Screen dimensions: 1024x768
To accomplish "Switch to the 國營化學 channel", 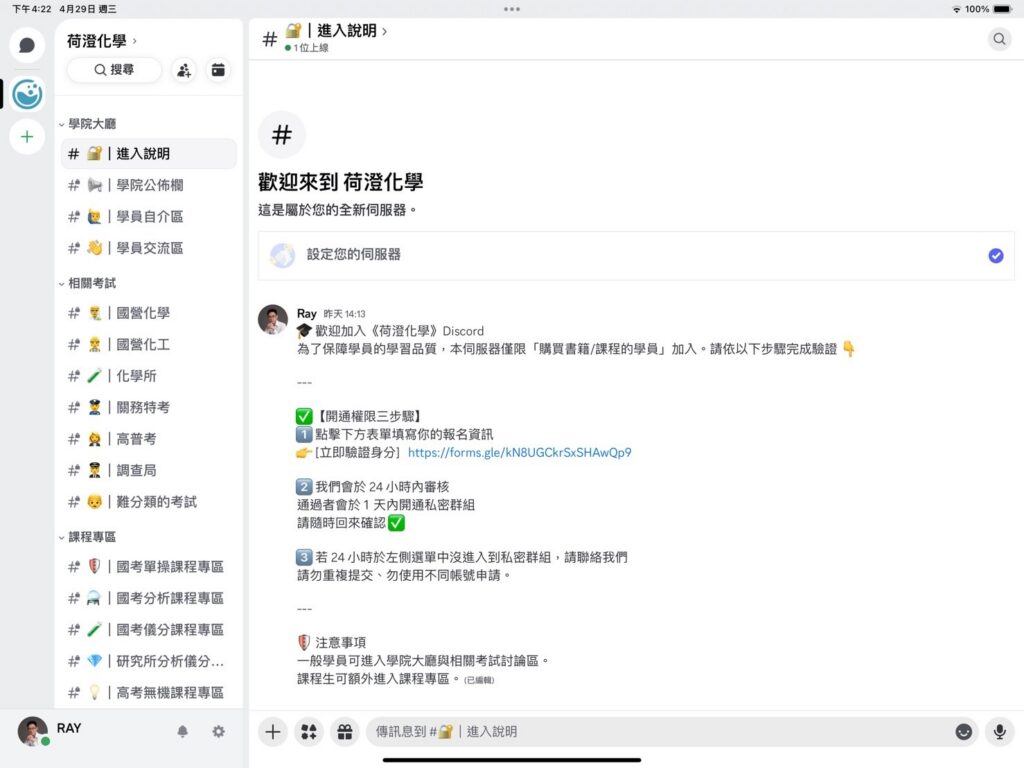I will pos(142,313).
